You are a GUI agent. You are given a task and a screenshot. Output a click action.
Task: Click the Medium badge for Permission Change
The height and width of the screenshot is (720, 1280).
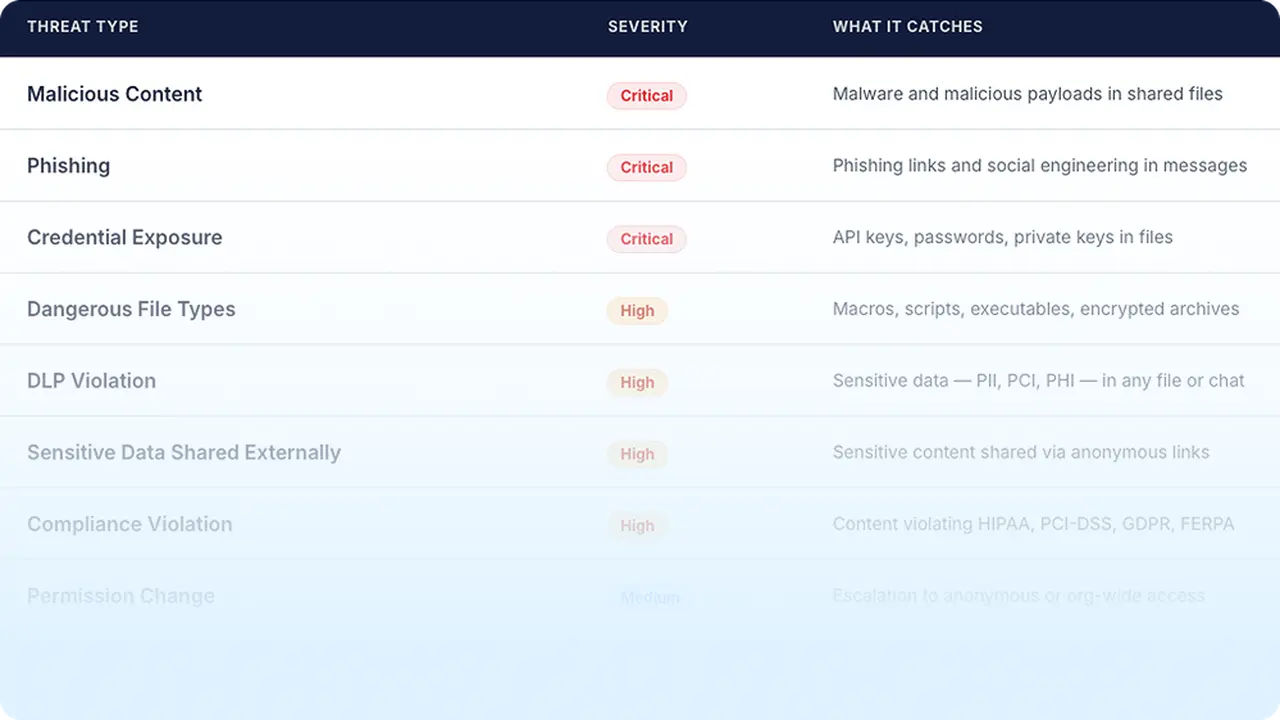pyautogui.click(x=650, y=598)
